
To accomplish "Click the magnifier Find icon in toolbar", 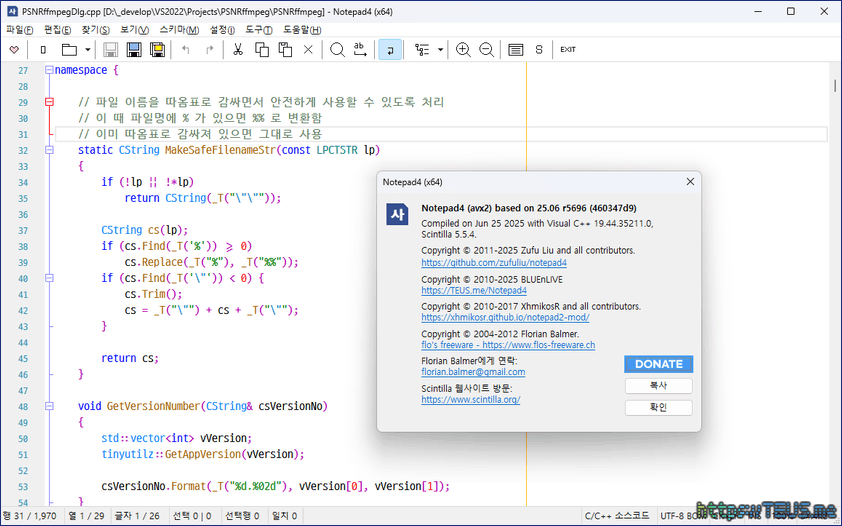I will pyautogui.click(x=337, y=49).
